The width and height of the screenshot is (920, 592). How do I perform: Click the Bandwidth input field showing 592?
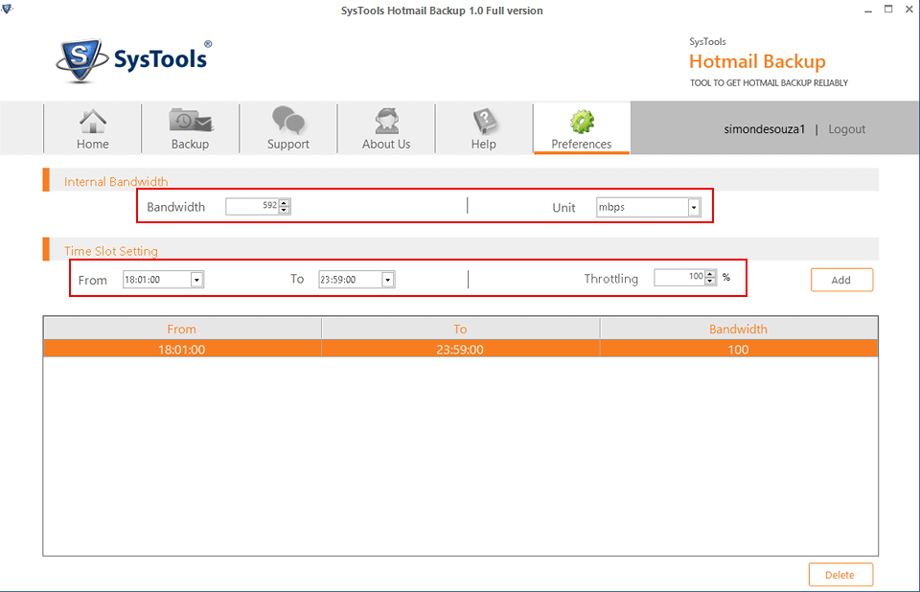coord(252,207)
